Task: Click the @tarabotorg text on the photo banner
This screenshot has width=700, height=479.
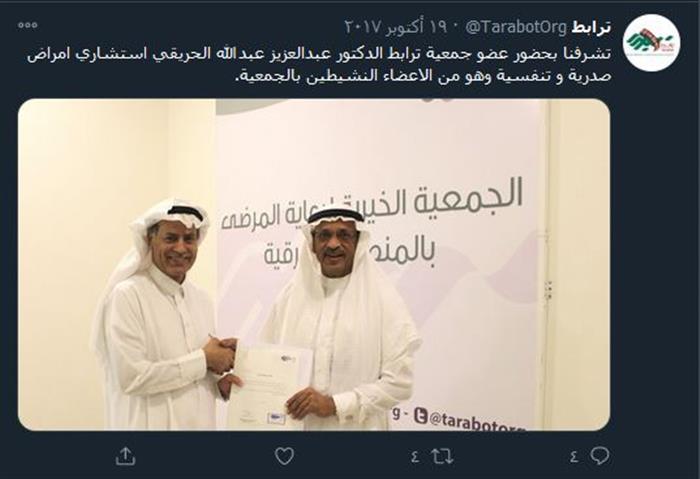Action: 477,420
